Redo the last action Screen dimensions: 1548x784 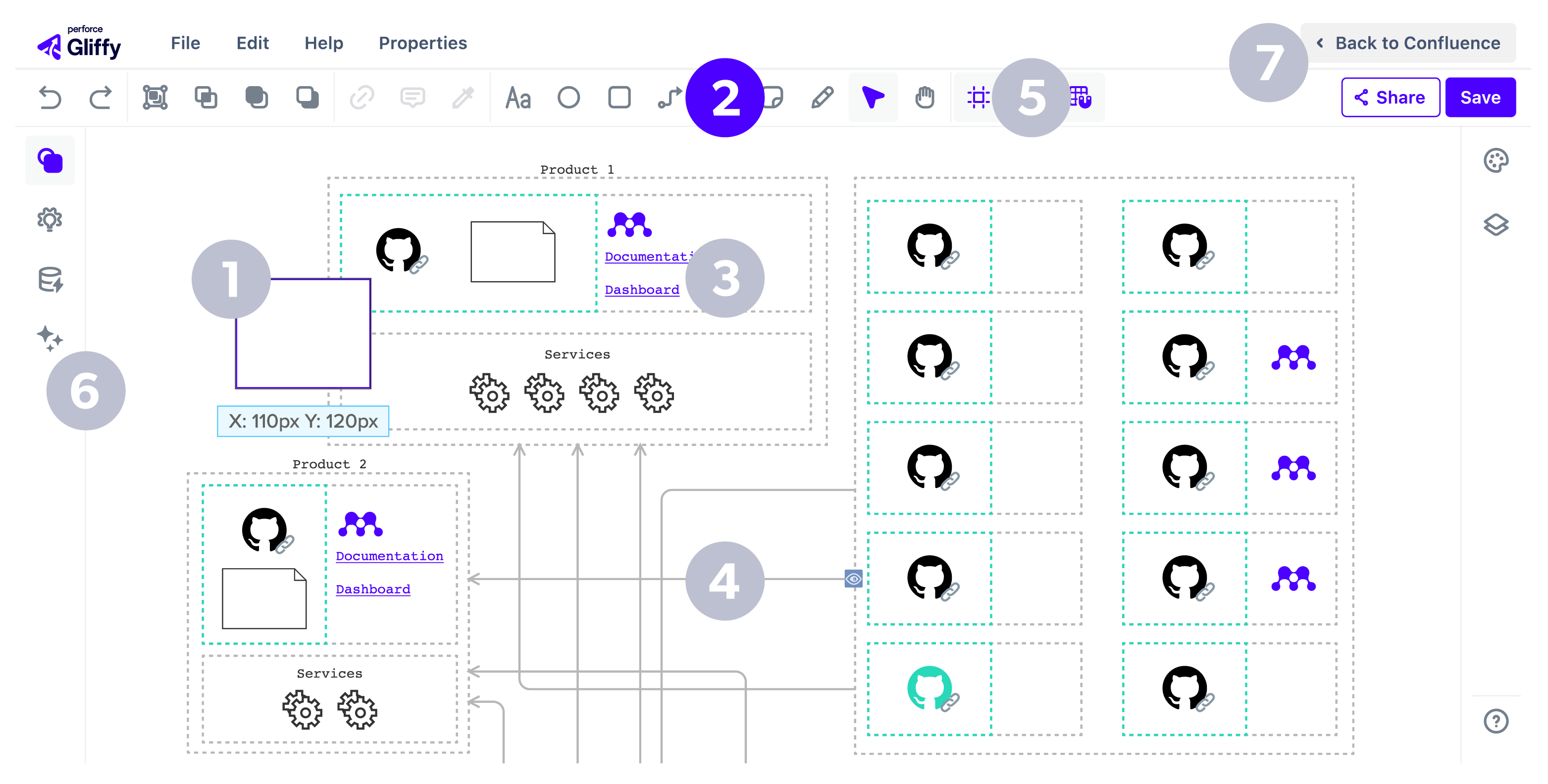coord(101,98)
